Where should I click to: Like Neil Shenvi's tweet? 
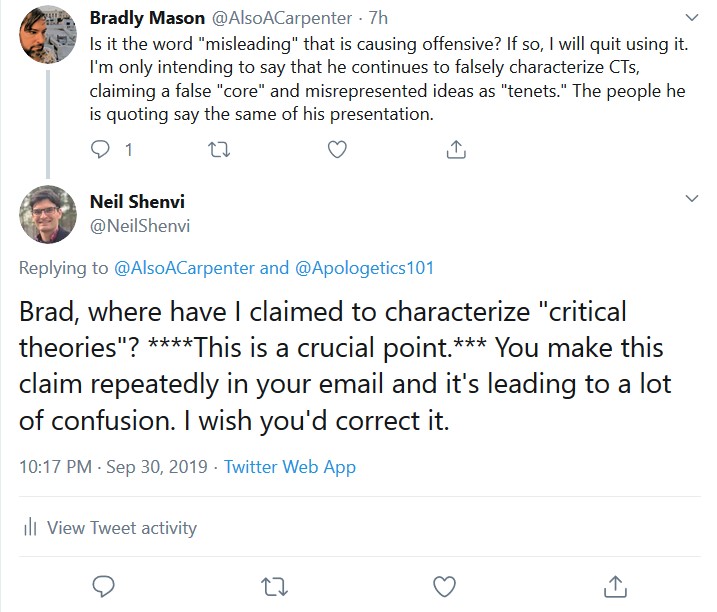[444, 584]
